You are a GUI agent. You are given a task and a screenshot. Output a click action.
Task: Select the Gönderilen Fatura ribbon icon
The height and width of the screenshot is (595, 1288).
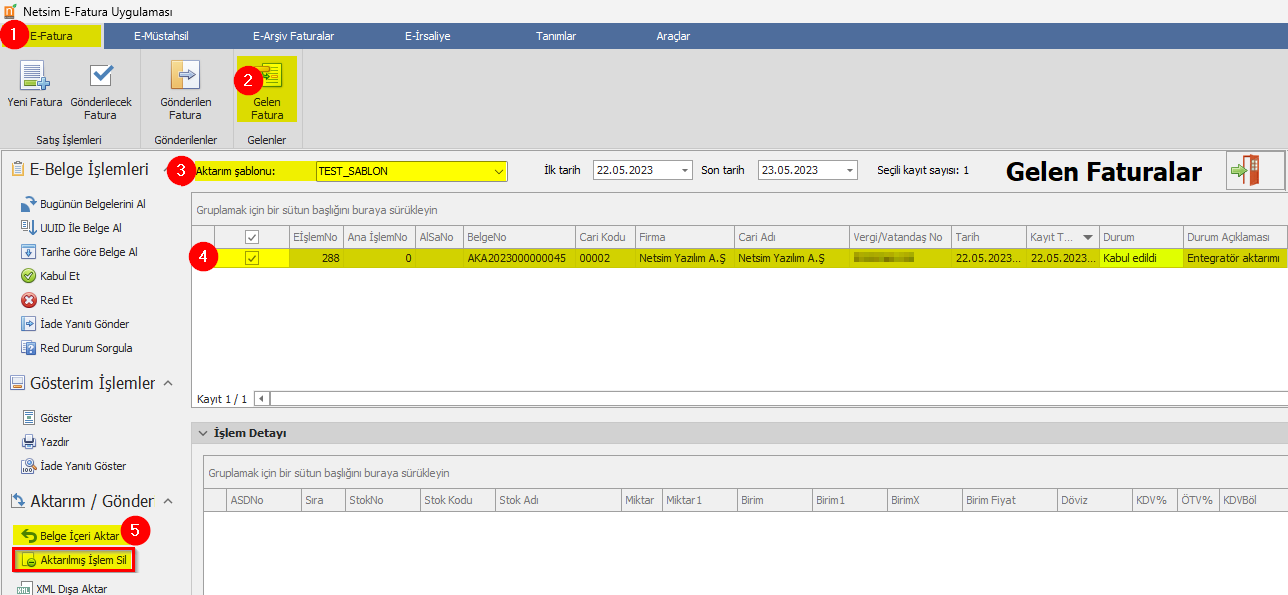click(x=185, y=91)
